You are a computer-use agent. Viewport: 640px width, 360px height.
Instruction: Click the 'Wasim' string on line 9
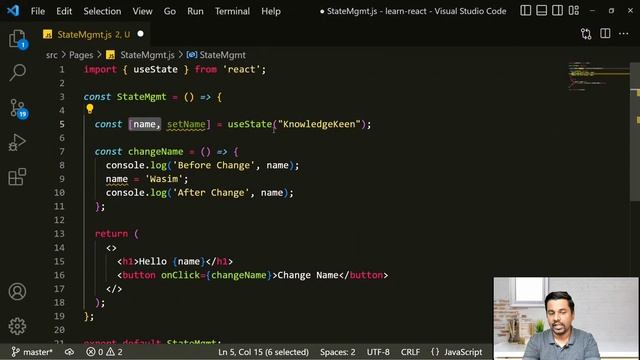pyautogui.click(x=164, y=179)
